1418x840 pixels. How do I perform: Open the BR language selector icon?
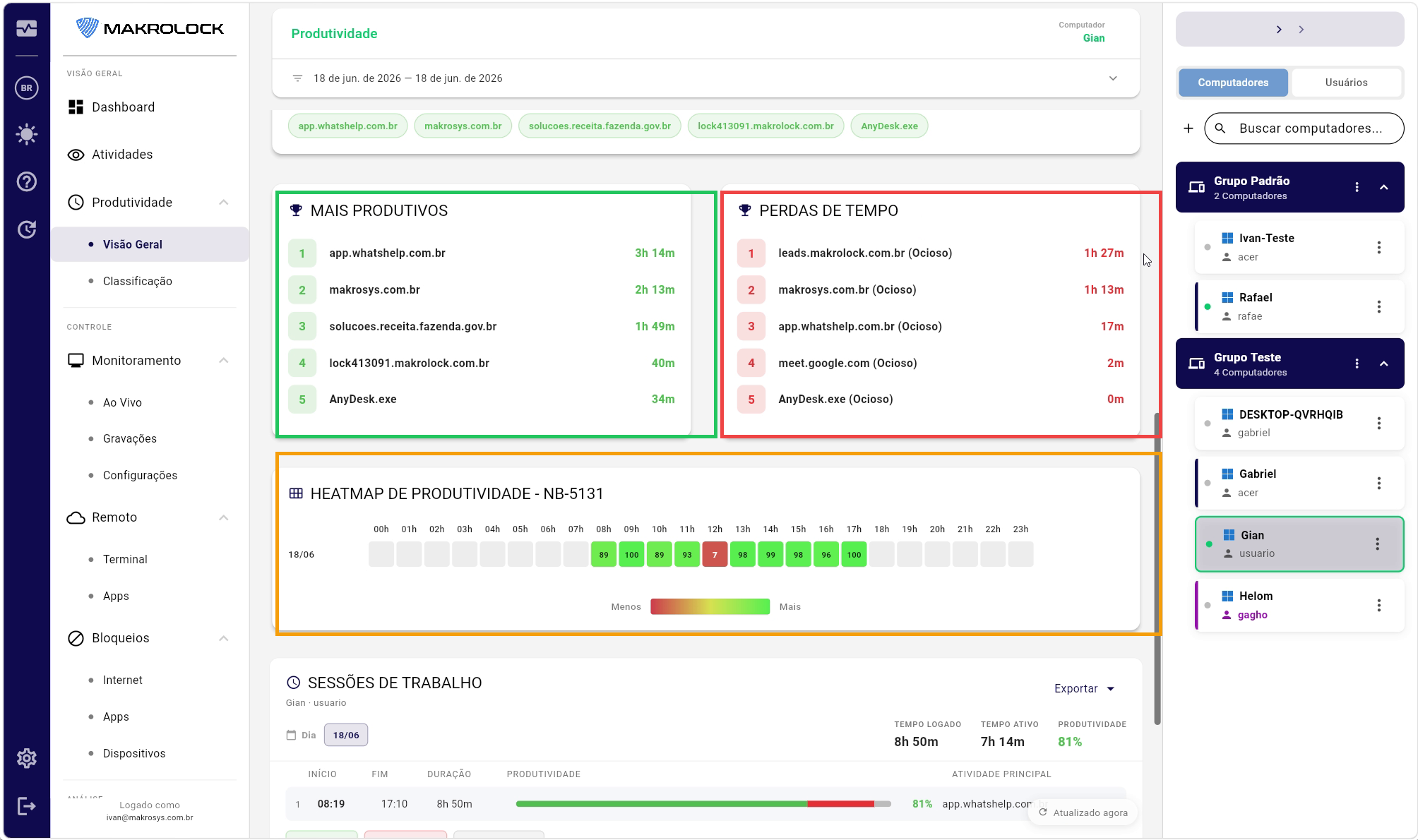coord(27,88)
